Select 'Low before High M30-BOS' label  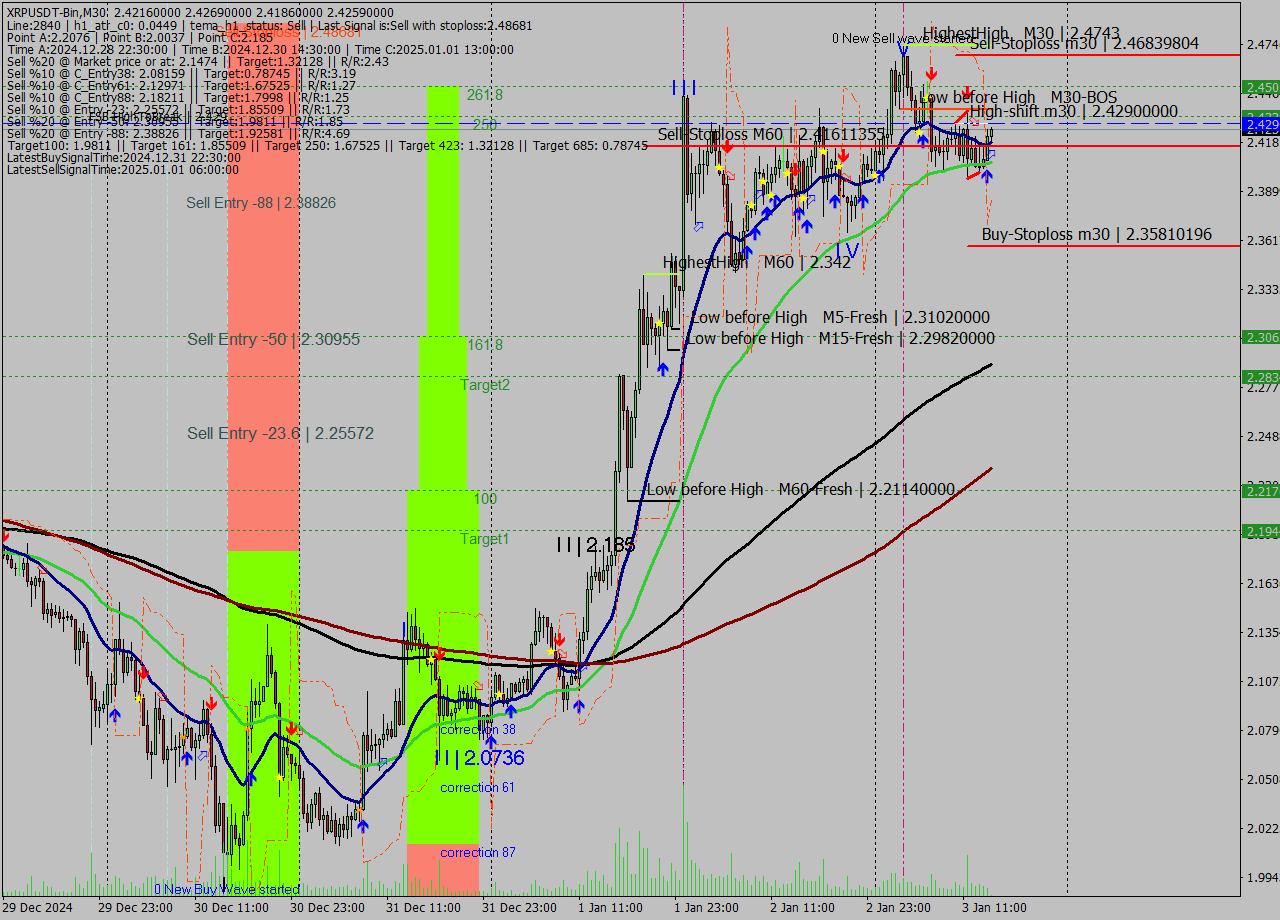tap(1018, 97)
